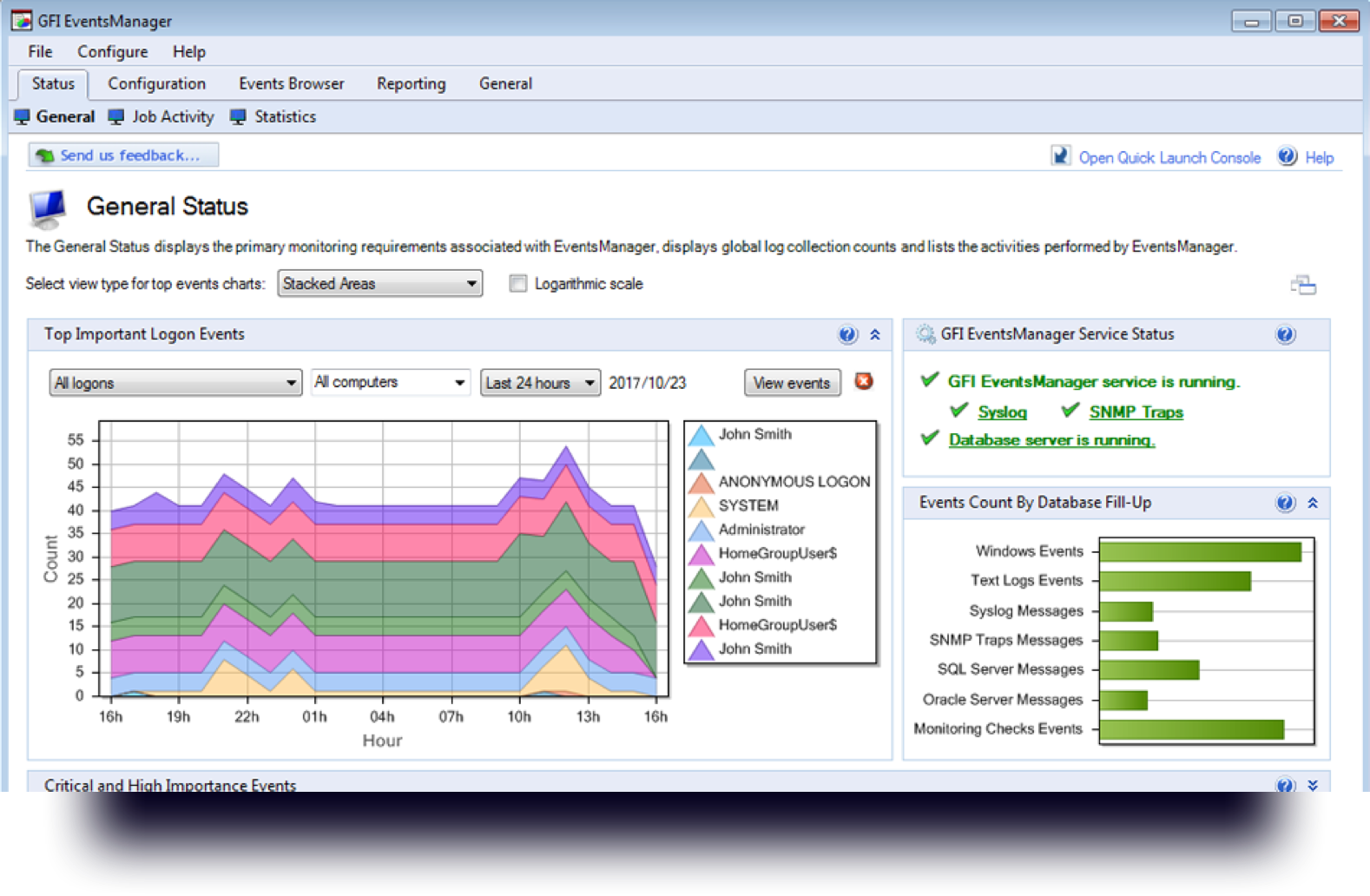
Task: Click the Syslog link
Action: pyautogui.click(x=1002, y=412)
